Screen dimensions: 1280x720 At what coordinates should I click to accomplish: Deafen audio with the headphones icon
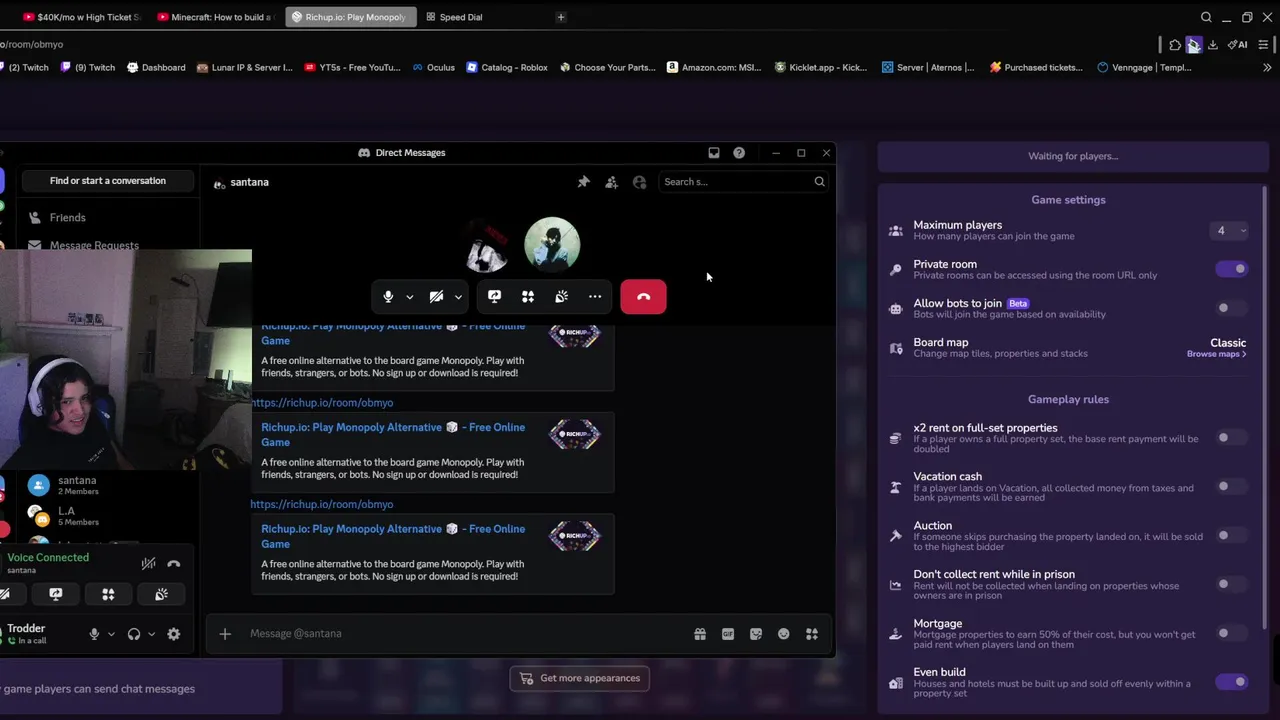pyautogui.click(x=134, y=634)
